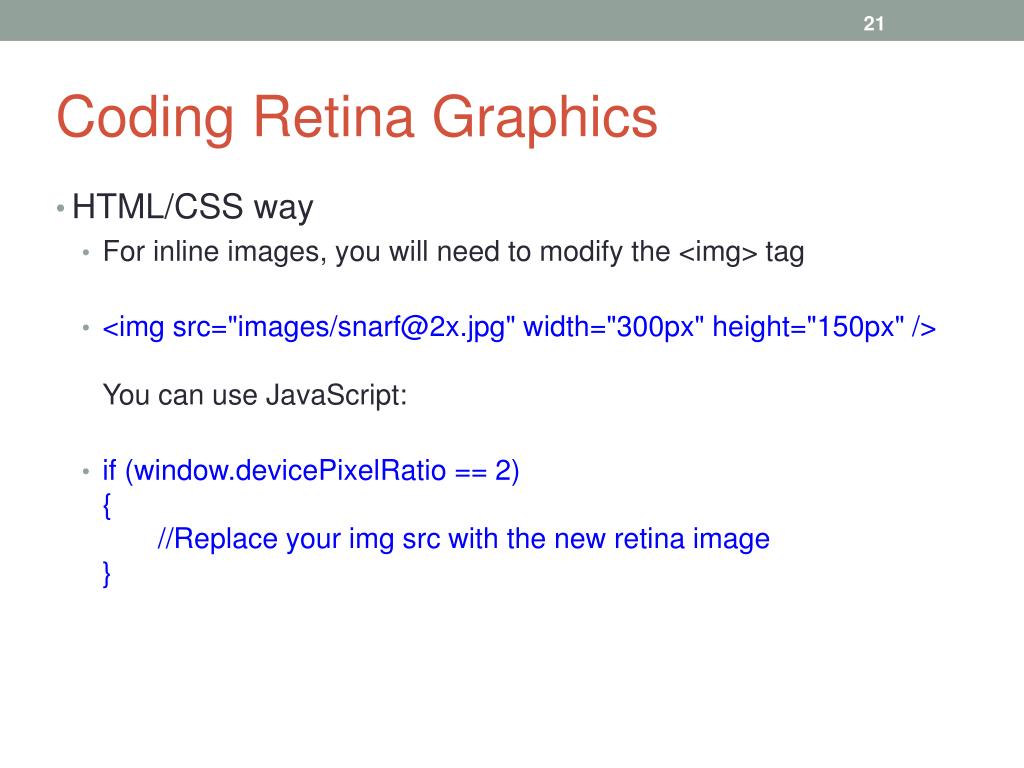Click the text You can use JavaScript:
Viewport: 1024px width, 768px height.
[x=255, y=395]
